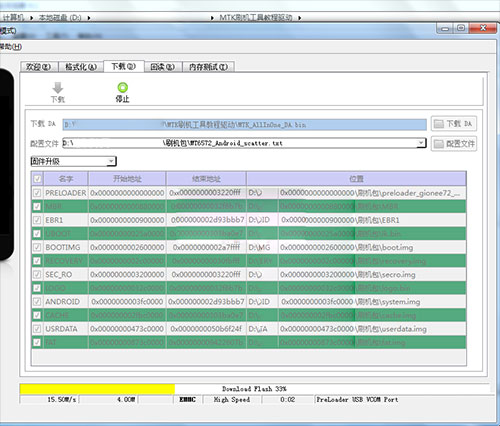
Task: Click the yellow Download Flash progress bar
Action: click(x=97, y=389)
